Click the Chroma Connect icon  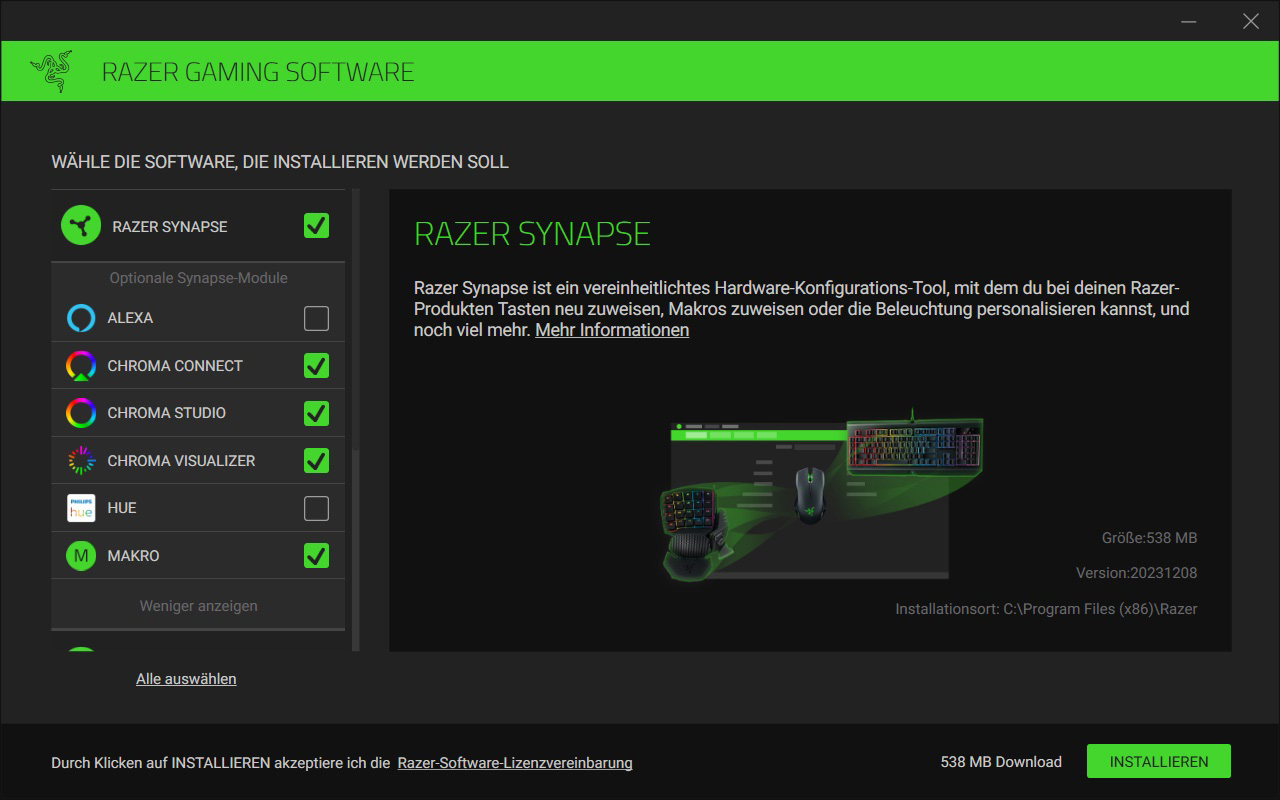click(x=81, y=366)
